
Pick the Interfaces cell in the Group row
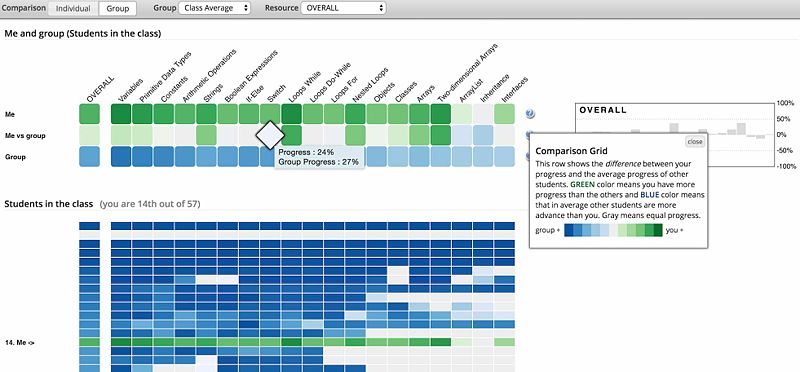coord(504,157)
